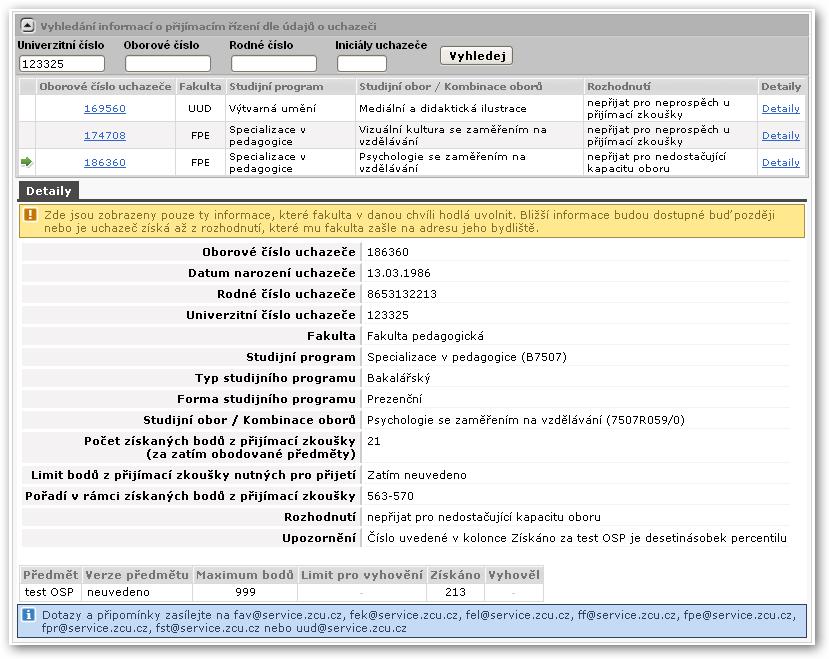Click the Oborové číslo uchazeče column header
The image size is (829, 659).
click(105, 86)
